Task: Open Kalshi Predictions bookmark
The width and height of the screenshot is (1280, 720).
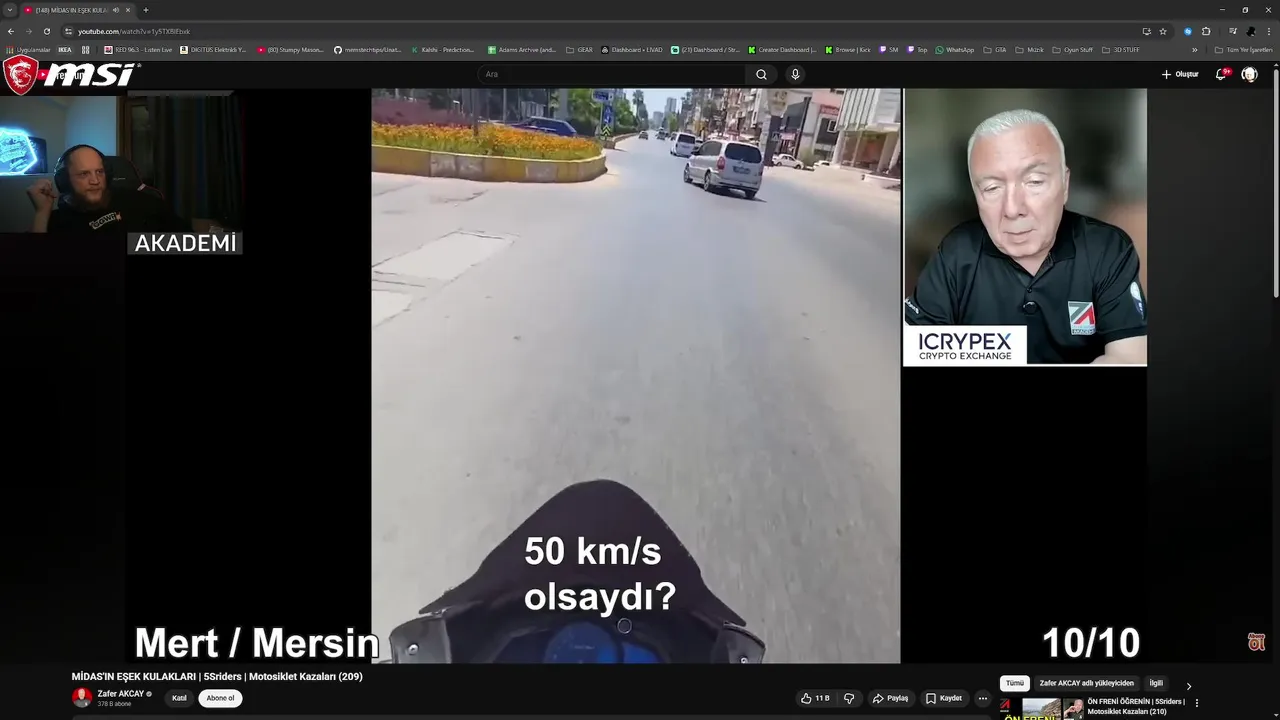Action: [443, 49]
